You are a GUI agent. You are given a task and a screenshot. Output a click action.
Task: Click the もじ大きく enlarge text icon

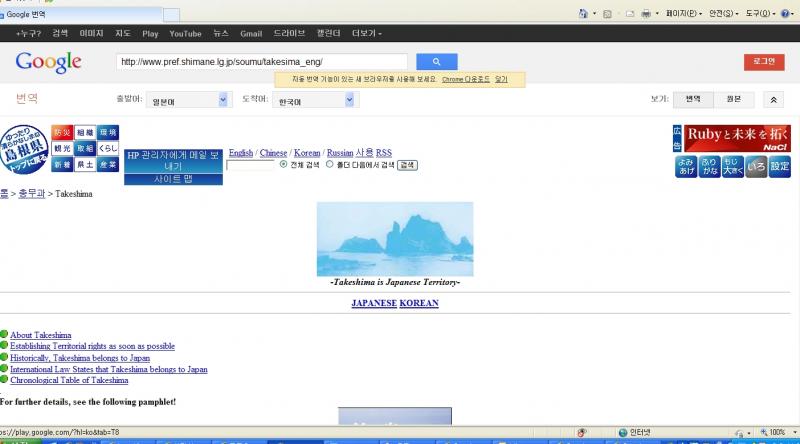coord(732,166)
